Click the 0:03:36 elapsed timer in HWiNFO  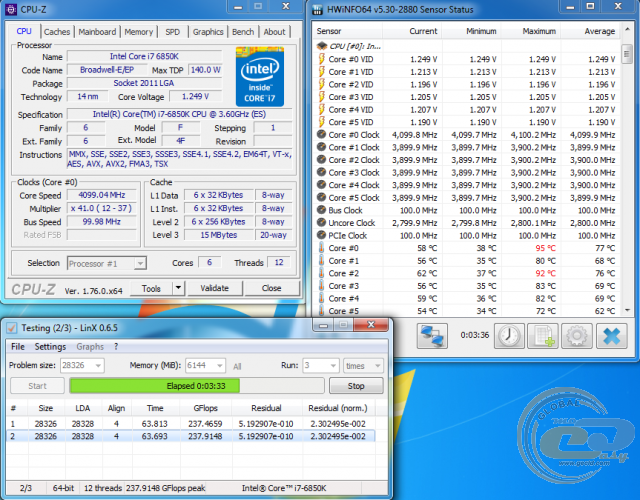click(x=474, y=335)
